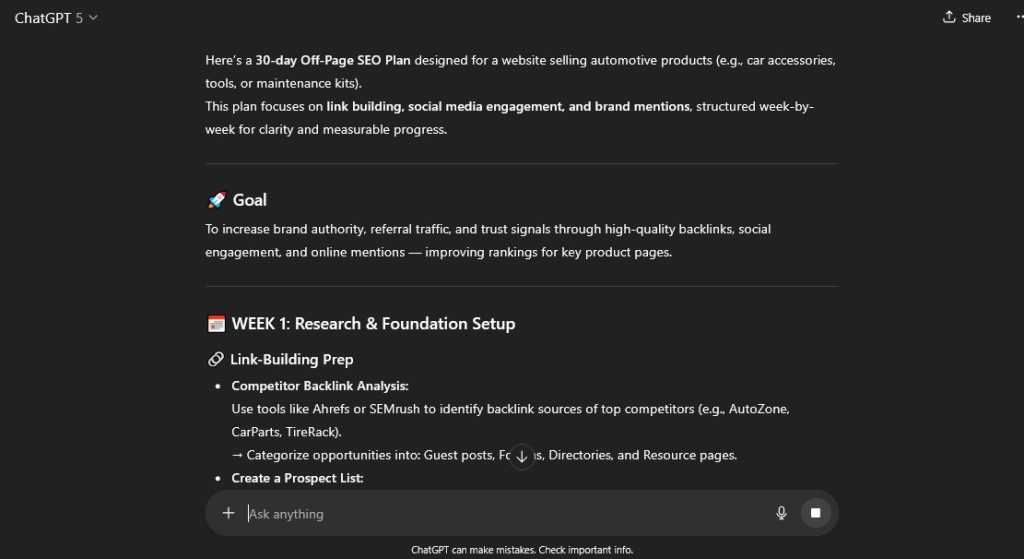Click the Share button
Image resolution: width=1024 pixels, height=559 pixels.
tap(967, 18)
